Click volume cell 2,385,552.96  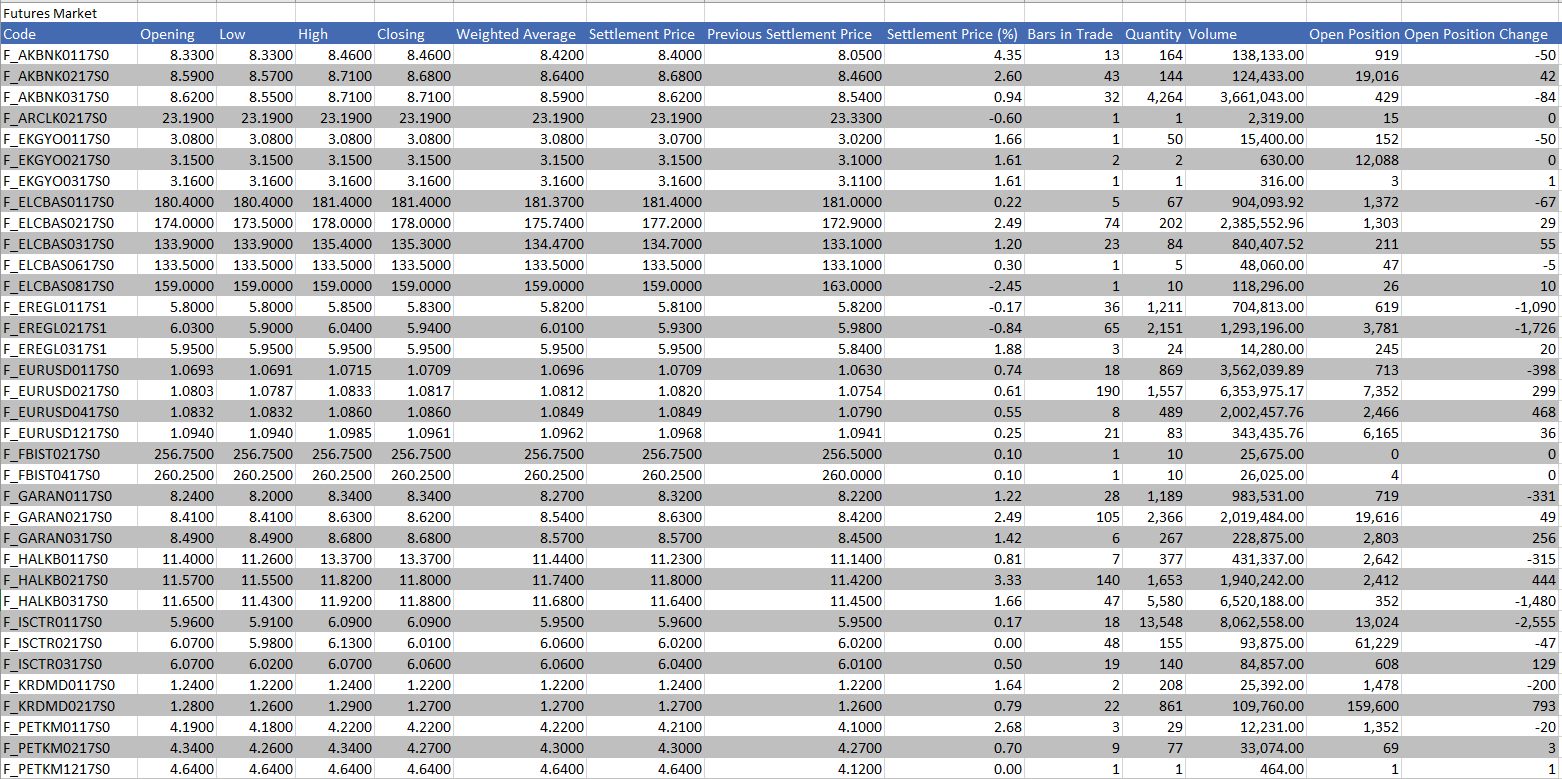(x=1246, y=223)
